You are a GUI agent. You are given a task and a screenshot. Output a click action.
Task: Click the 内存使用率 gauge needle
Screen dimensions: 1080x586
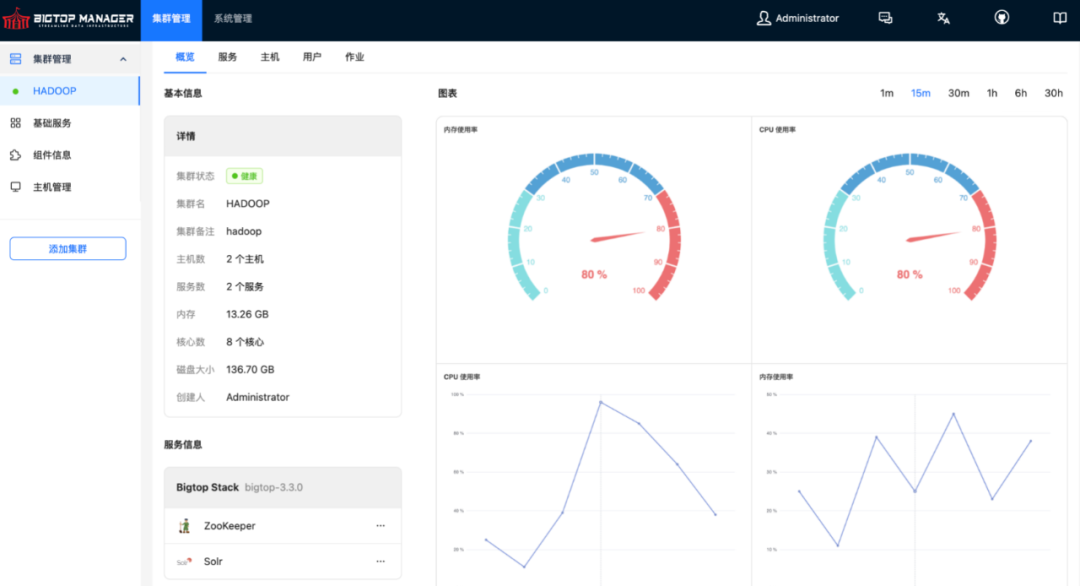617,236
